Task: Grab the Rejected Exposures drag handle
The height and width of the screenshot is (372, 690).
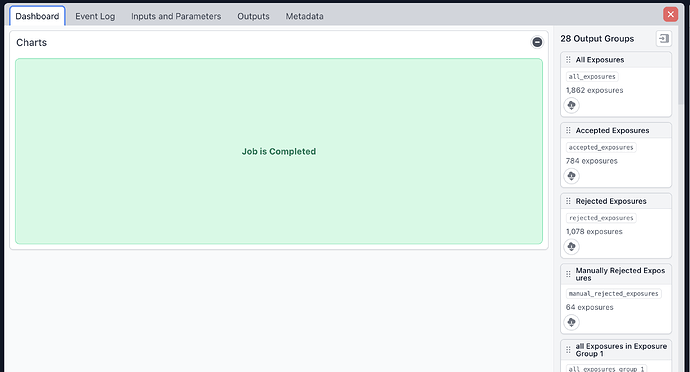Action: [x=568, y=201]
